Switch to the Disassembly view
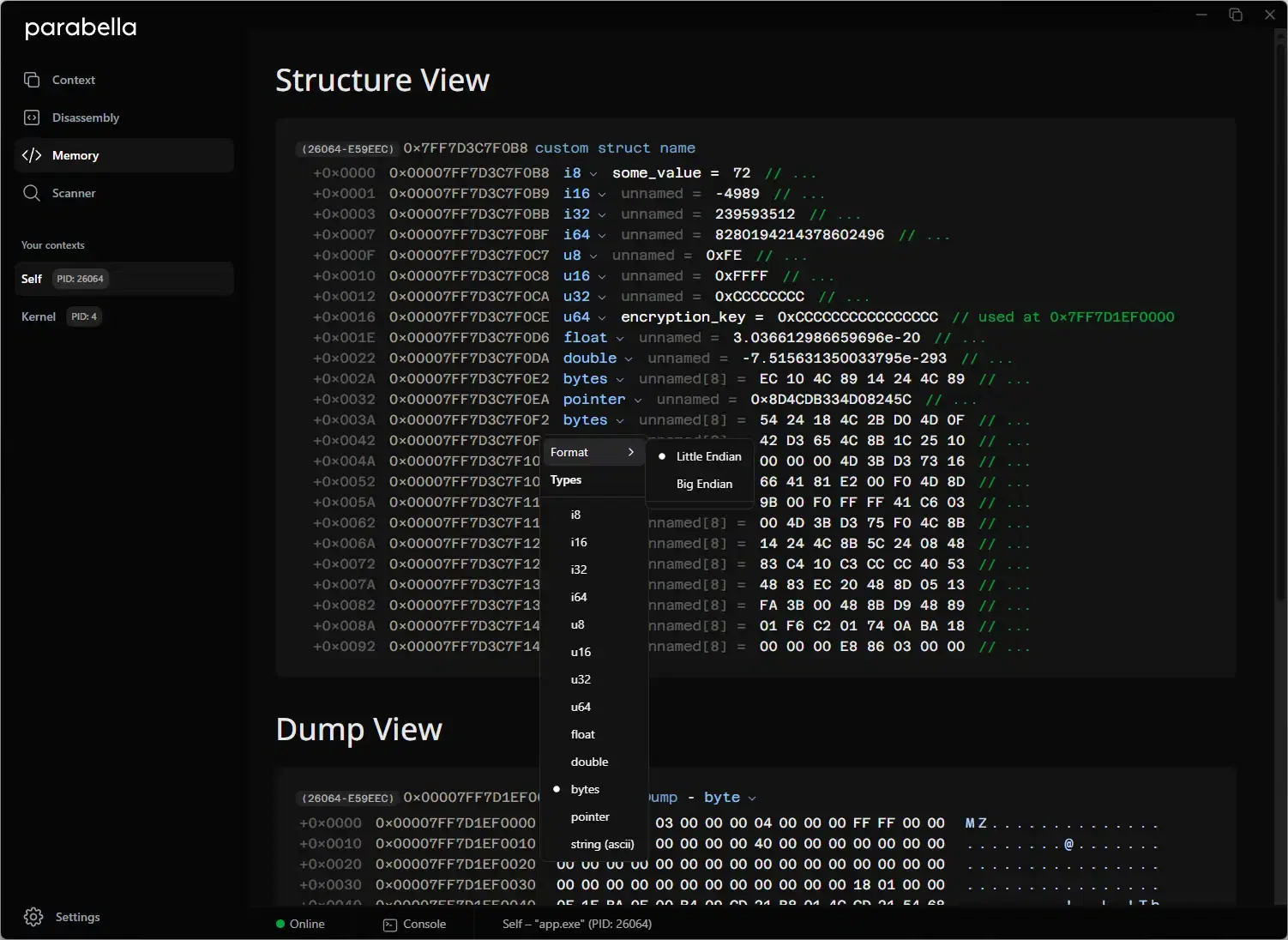 tap(85, 117)
